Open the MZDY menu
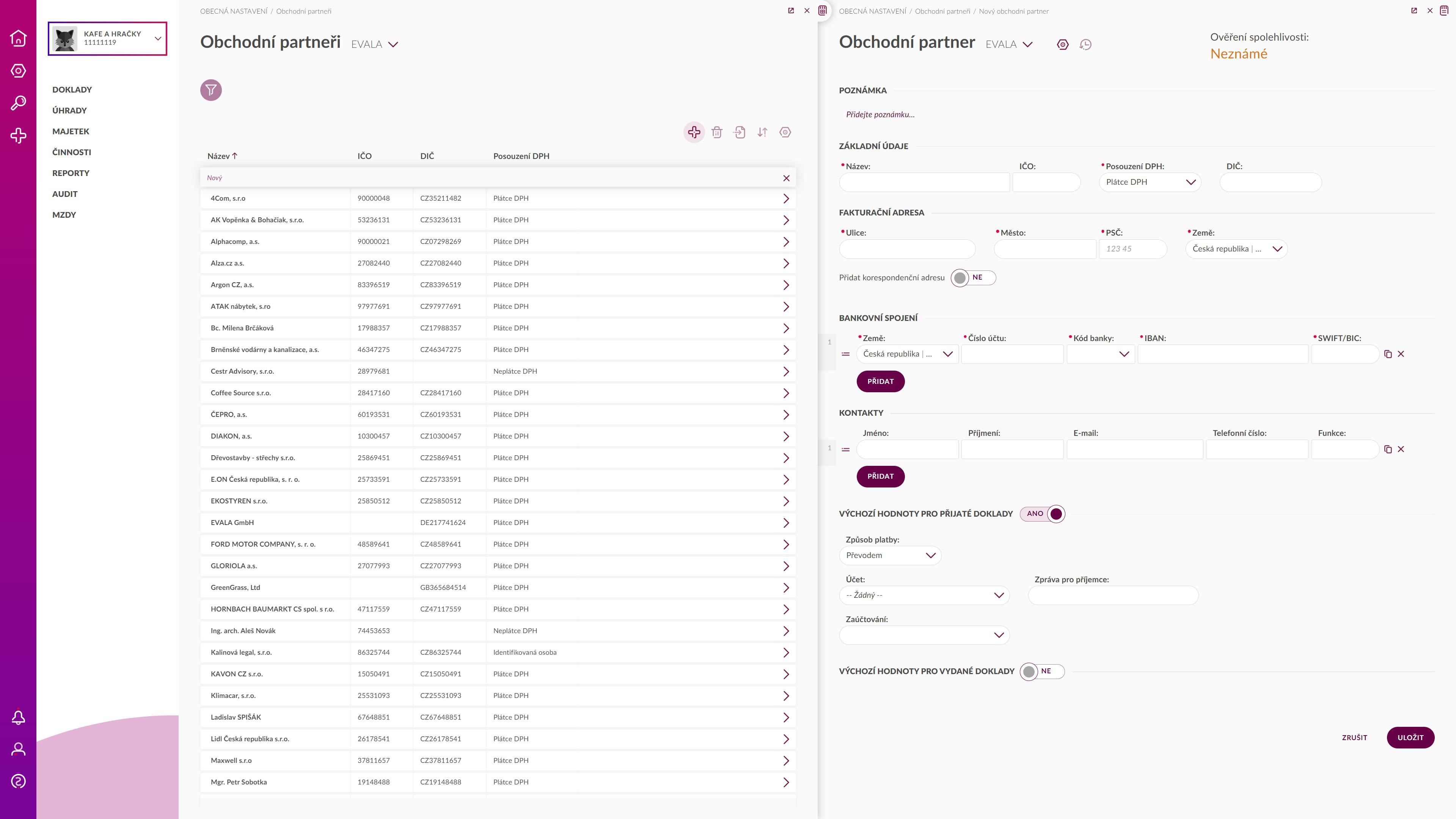1456x819 pixels. tap(64, 215)
